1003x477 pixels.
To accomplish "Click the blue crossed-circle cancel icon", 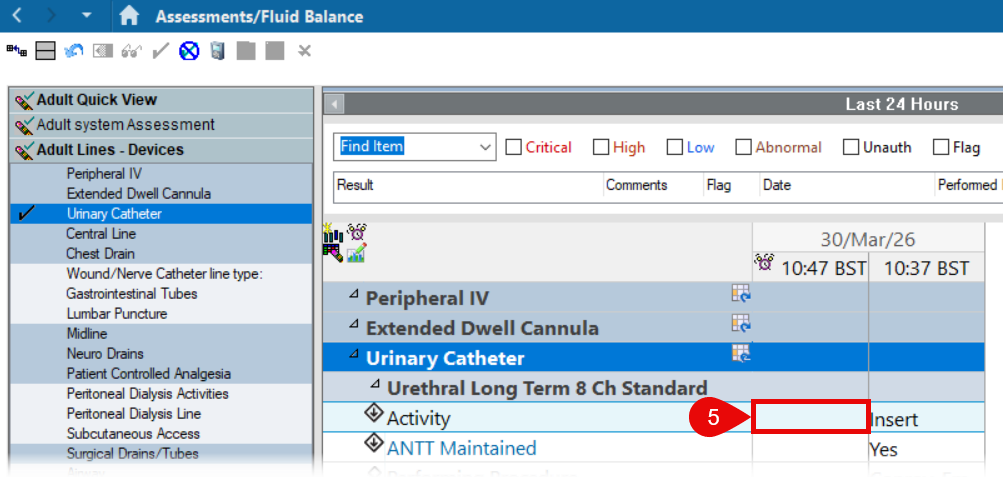I will [x=189, y=50].
